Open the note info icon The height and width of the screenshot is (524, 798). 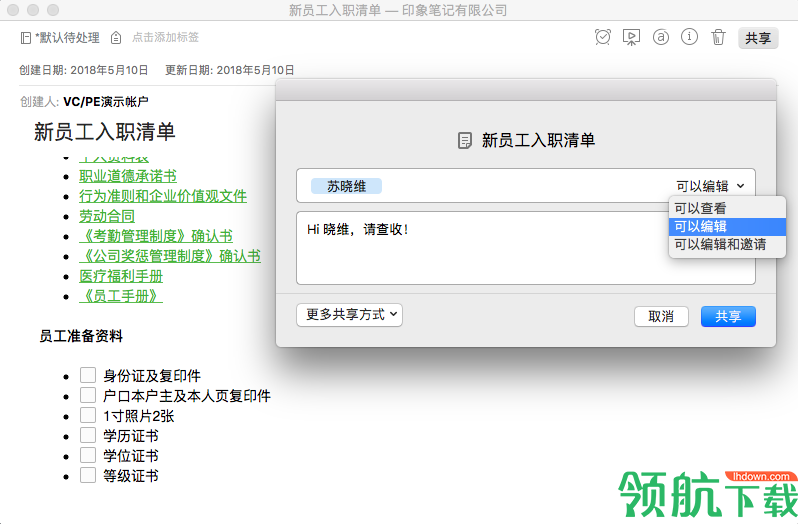click(689, 37)
